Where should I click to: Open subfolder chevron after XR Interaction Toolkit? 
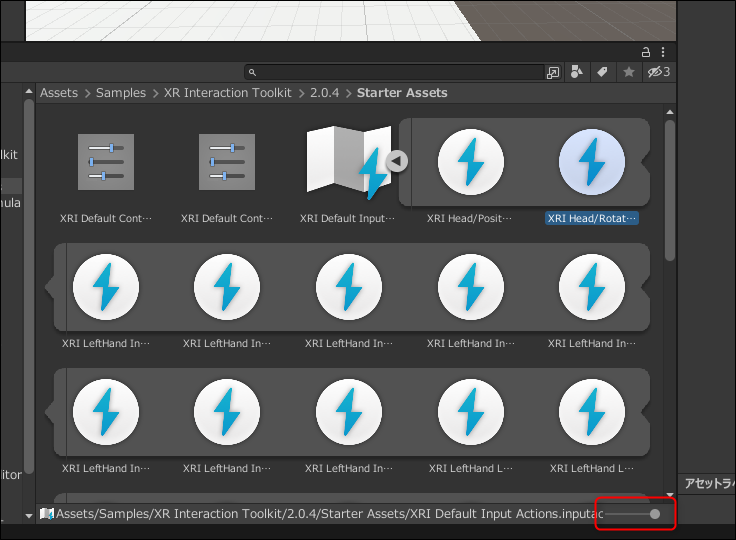point(301,93)
